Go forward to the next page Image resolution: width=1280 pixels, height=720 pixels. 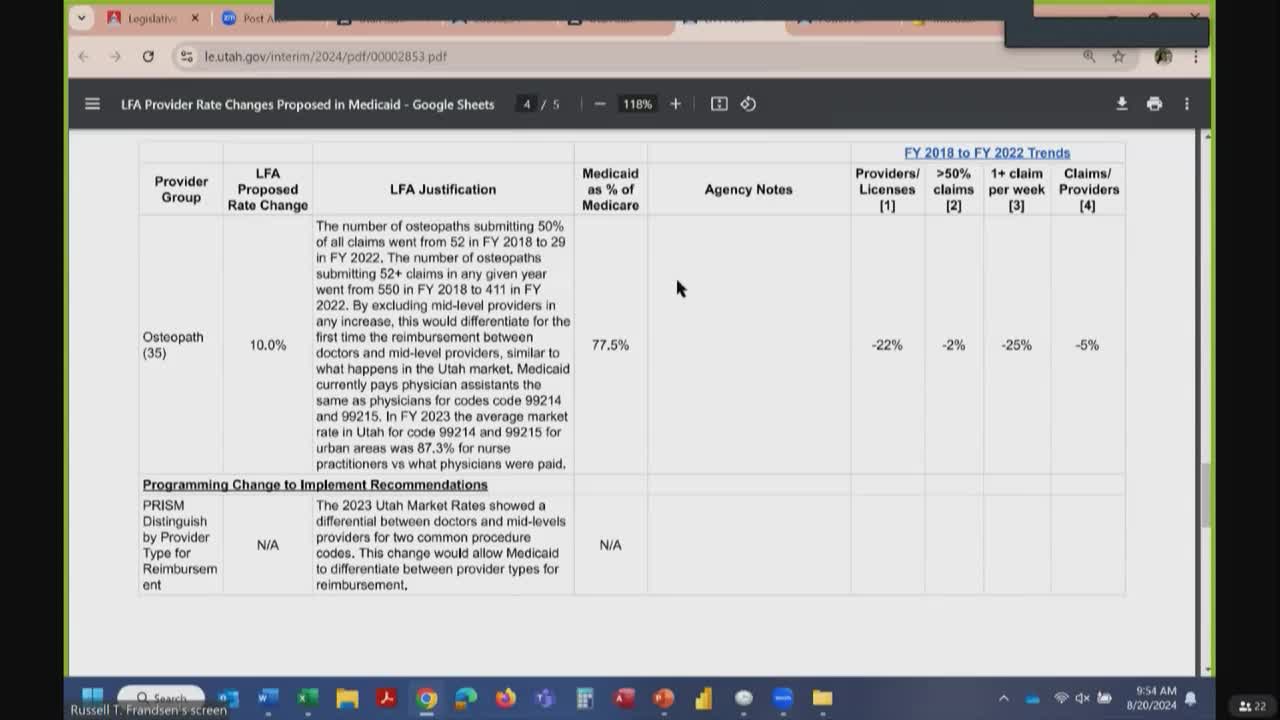pyautogui.click(x=115, y=57)
